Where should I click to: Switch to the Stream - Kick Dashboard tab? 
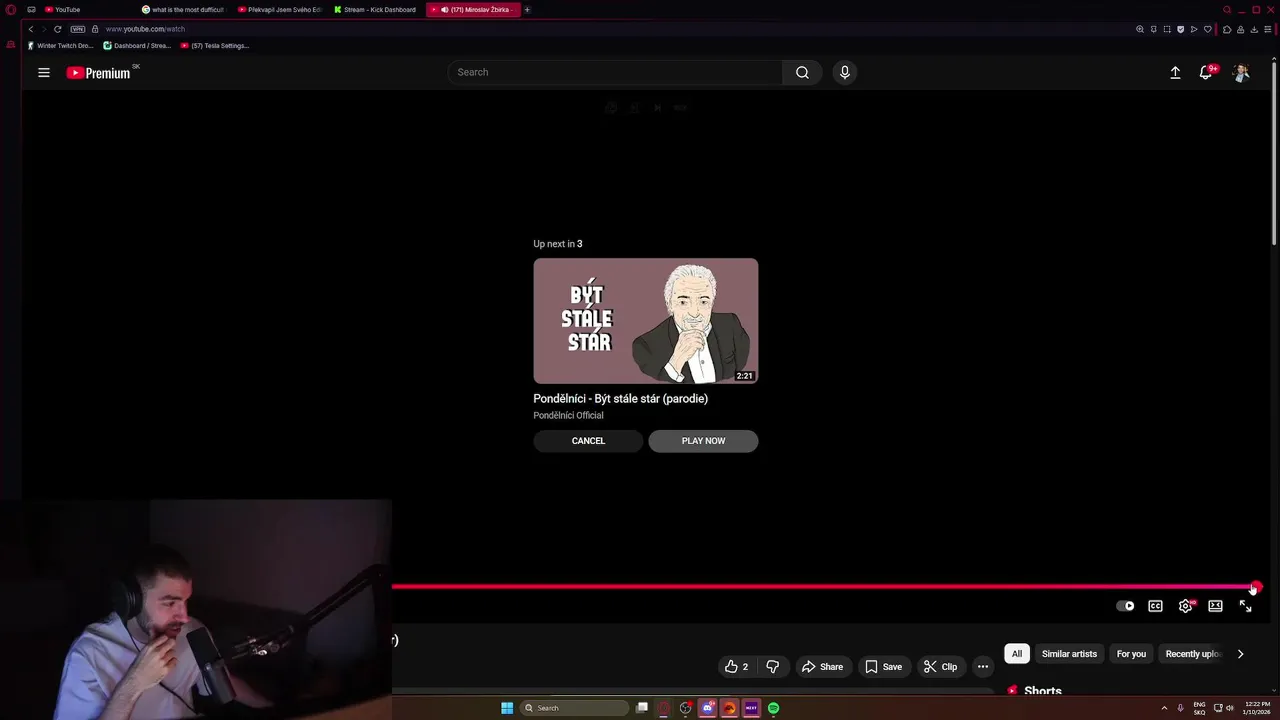[x=376, y=10]
